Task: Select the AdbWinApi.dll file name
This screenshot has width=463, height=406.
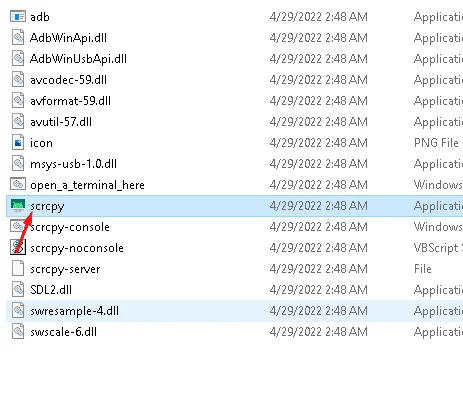Action: [68, 38]
